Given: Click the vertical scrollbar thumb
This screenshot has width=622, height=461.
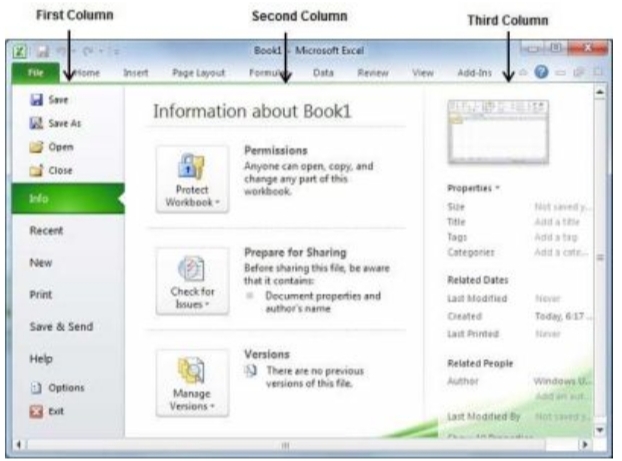Looking at the screenshot, I should point(600,258).
